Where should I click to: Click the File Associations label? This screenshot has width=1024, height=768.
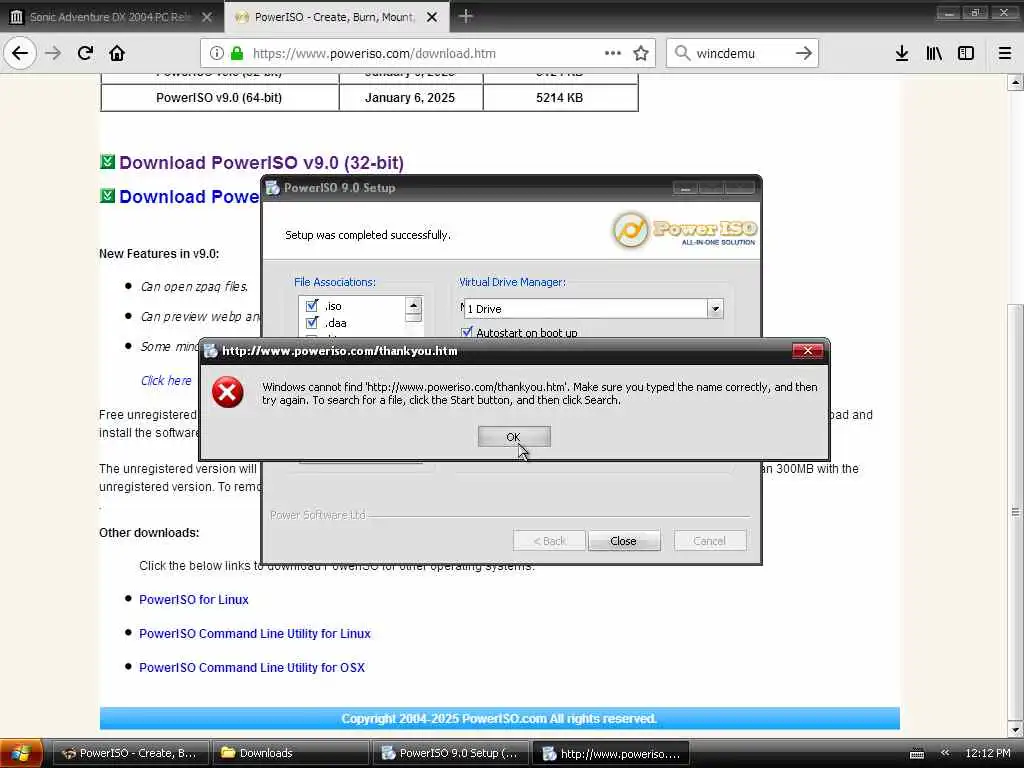tap(335, 282)
